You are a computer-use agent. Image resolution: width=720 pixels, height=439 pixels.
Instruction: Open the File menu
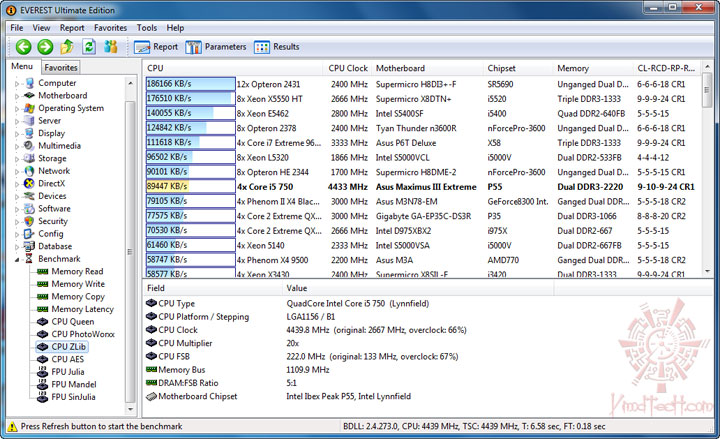(17, 28)
